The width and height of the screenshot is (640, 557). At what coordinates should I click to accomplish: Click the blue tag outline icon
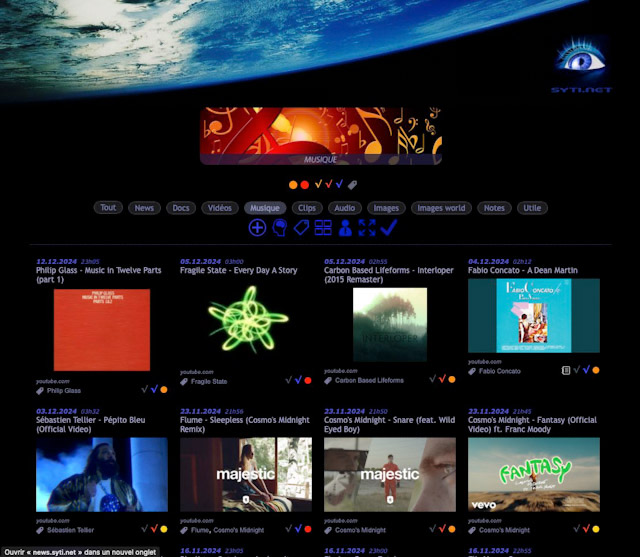pyautogui.click(x=301, y=228)
